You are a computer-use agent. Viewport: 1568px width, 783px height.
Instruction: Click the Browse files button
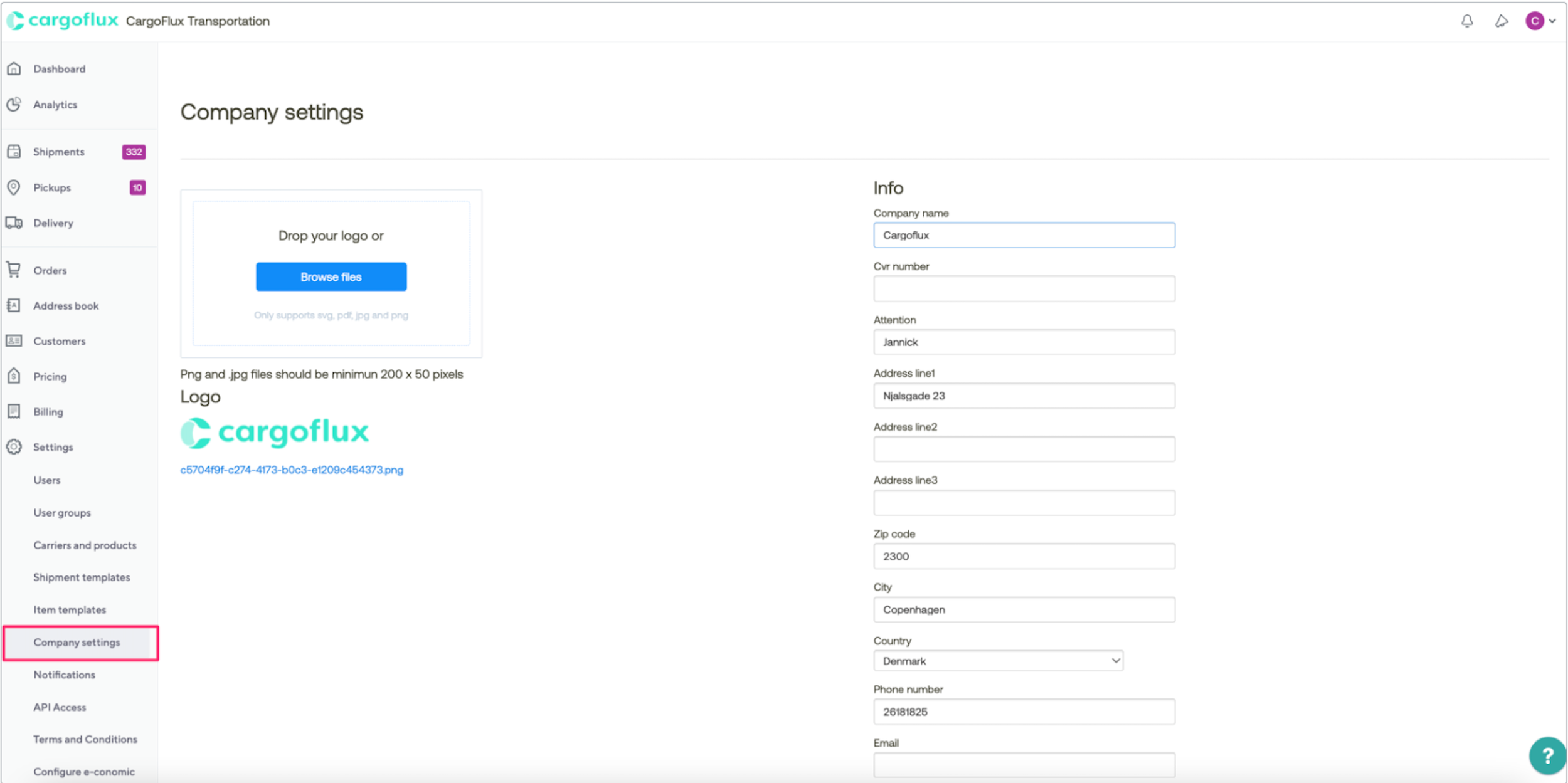pyautogui.click(x=331, y=276)
